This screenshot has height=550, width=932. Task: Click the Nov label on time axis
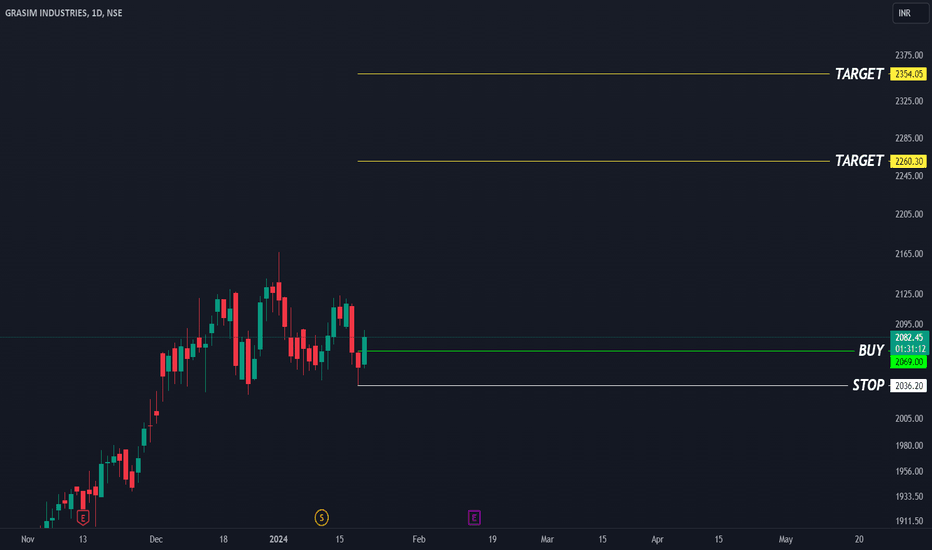click(x=27, y=539)
